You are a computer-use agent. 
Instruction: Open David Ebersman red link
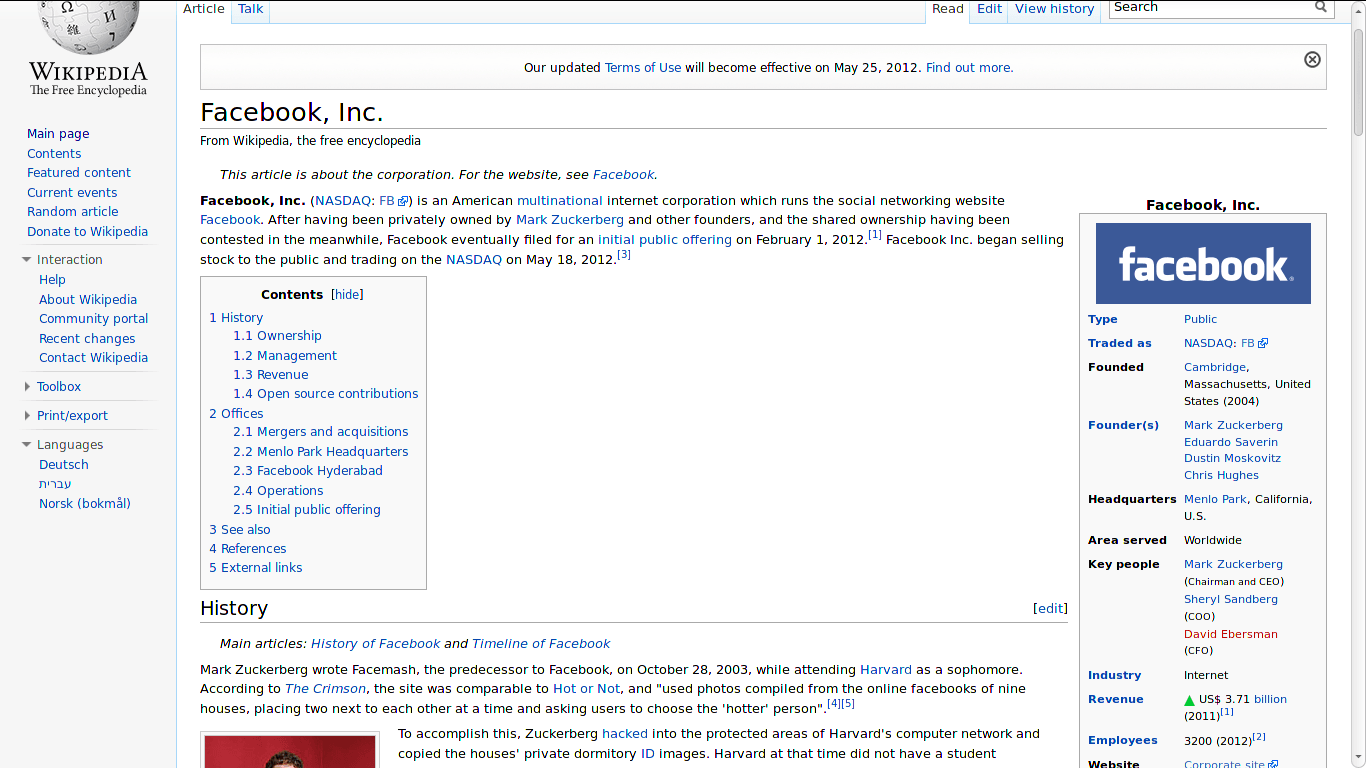pyautogui.click(x=1231, y=634)
